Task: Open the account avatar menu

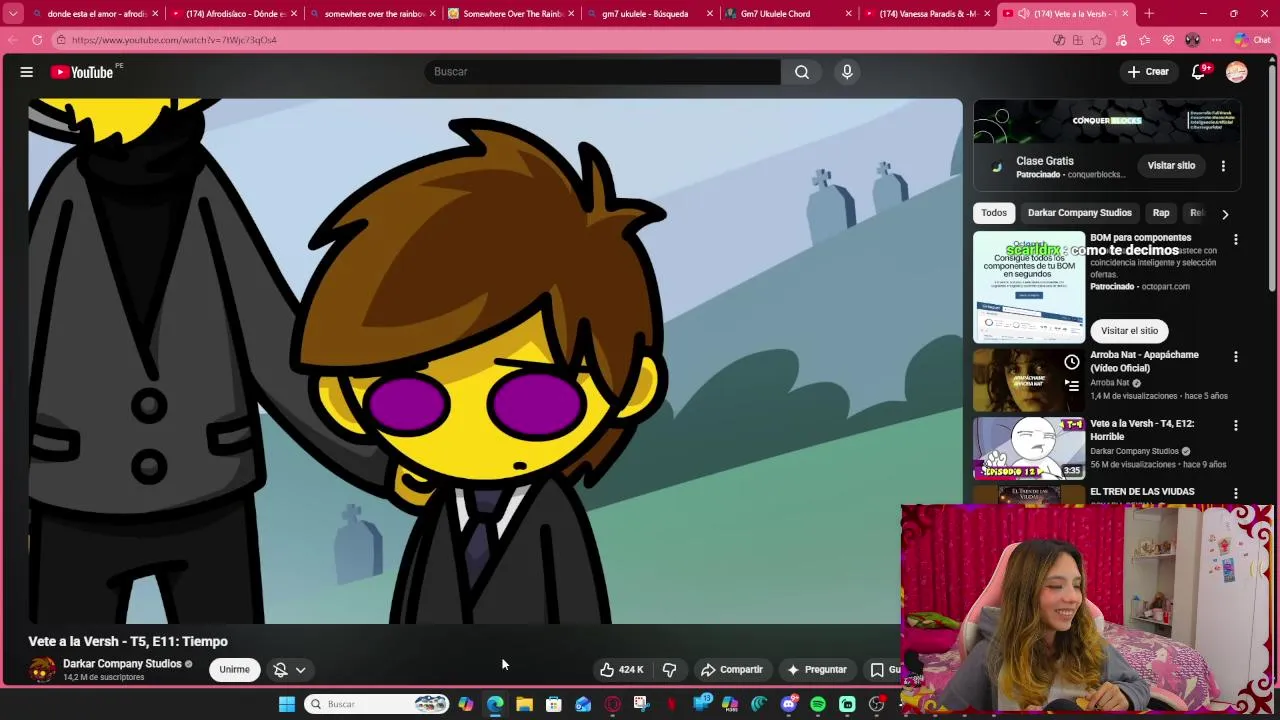Action: (x=1237, y=72)
